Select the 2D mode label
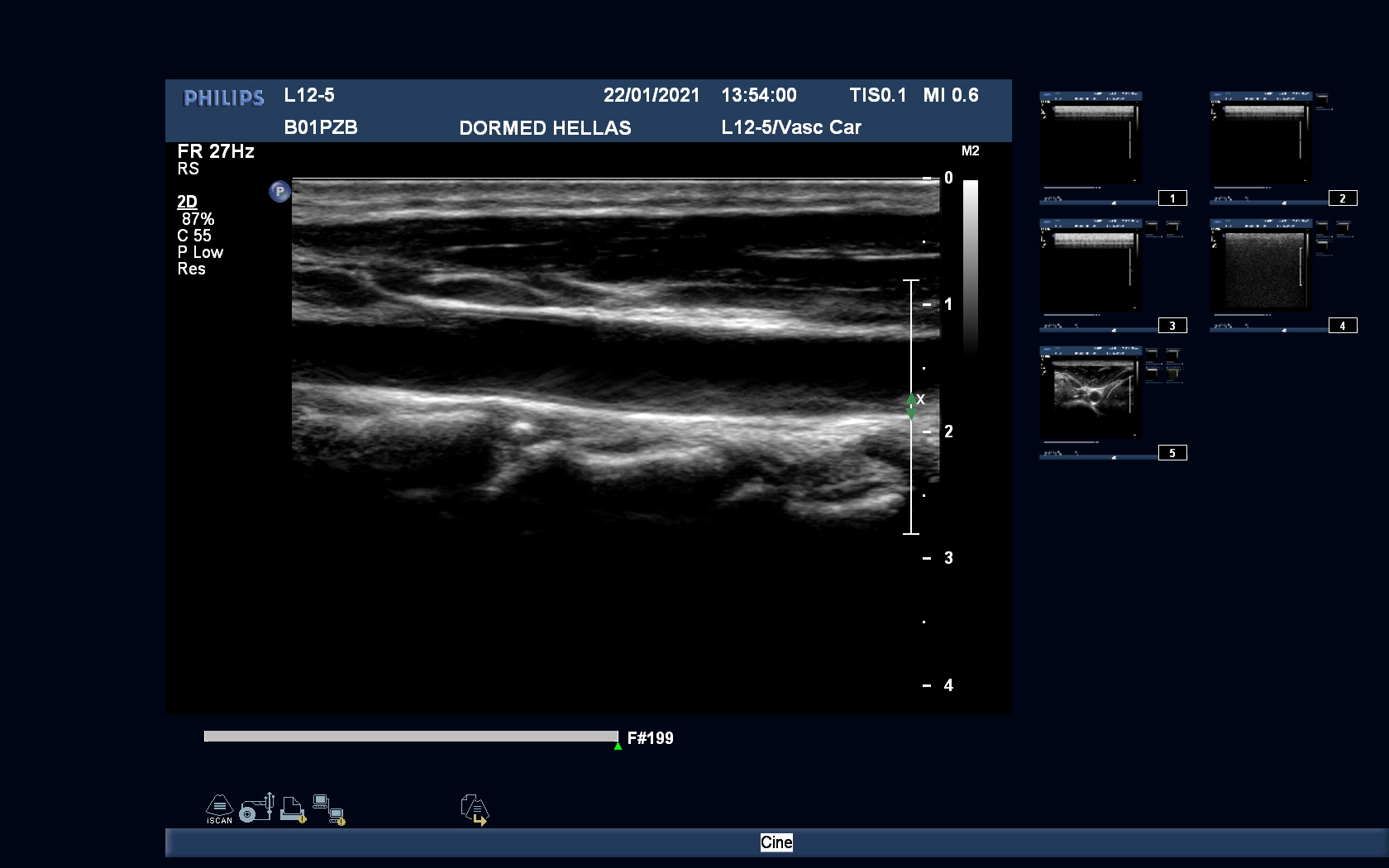The height and width of the screenshot is (868, 1389). click(x=187, y=202)
